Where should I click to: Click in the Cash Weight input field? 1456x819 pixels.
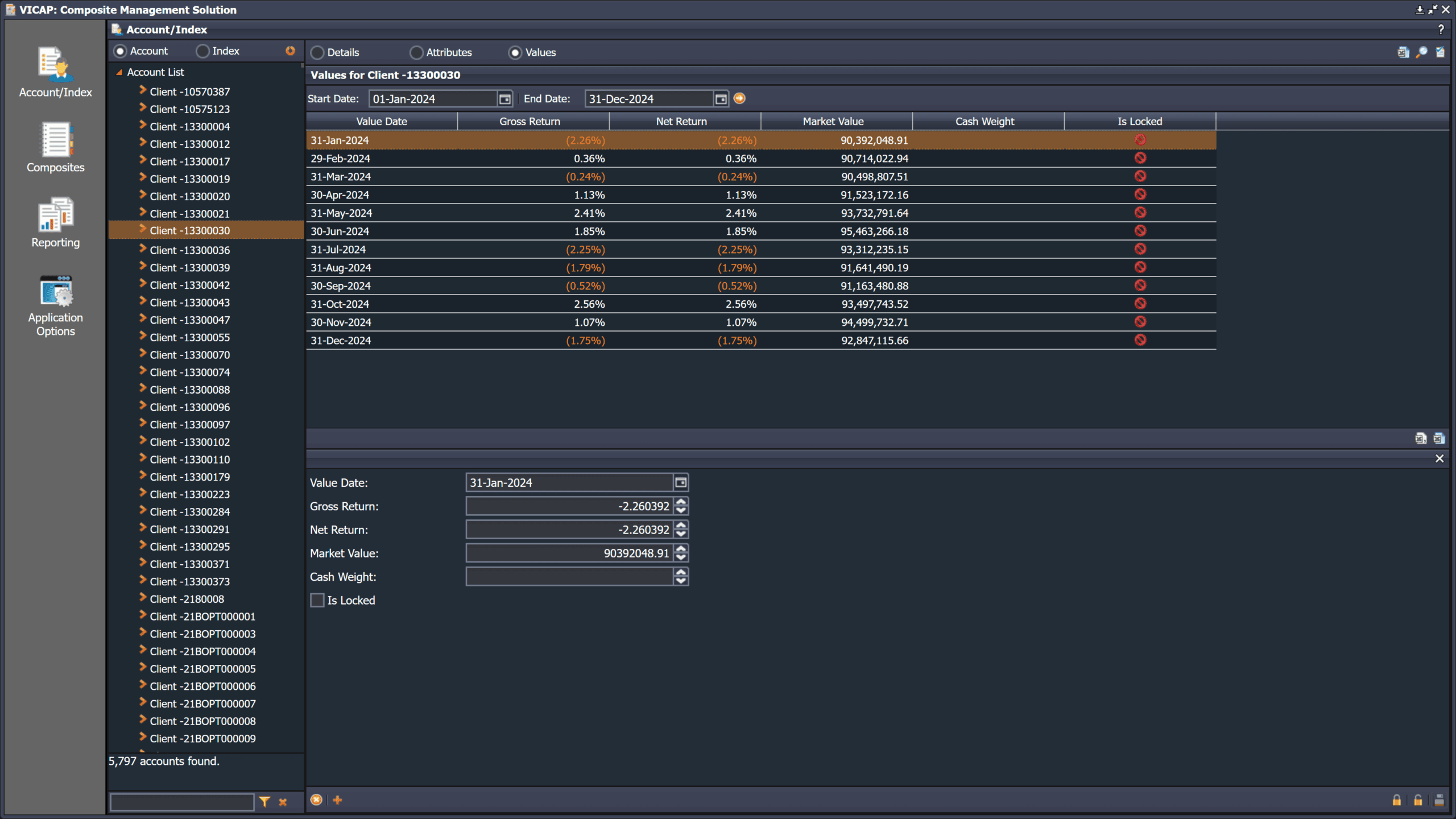pos(569,577)
